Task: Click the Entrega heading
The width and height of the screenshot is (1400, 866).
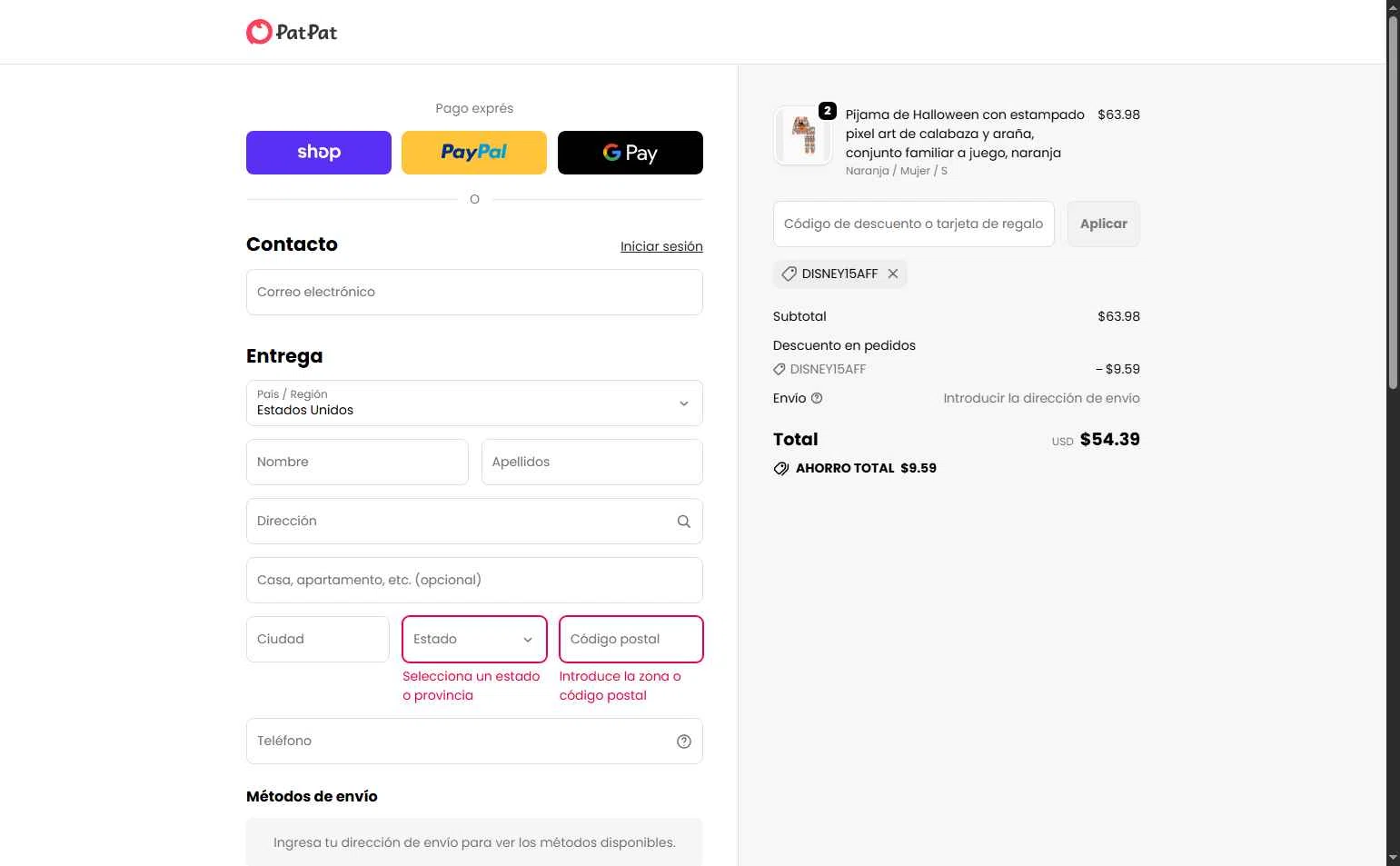Action: (284, 356)
